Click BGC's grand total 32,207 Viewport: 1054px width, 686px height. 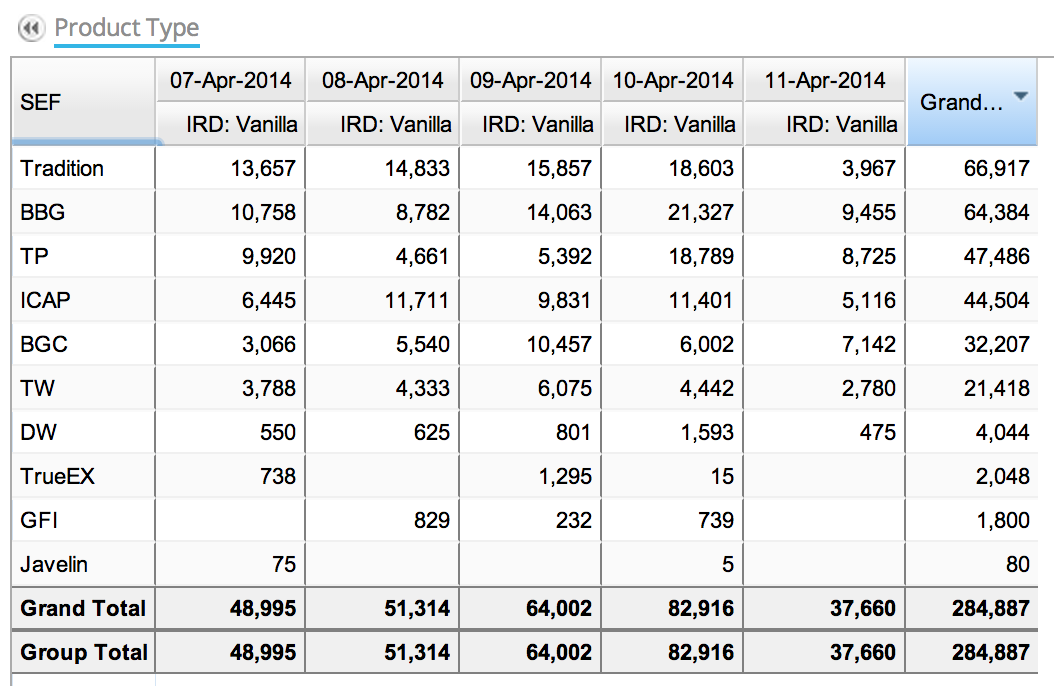pos(996,344)
